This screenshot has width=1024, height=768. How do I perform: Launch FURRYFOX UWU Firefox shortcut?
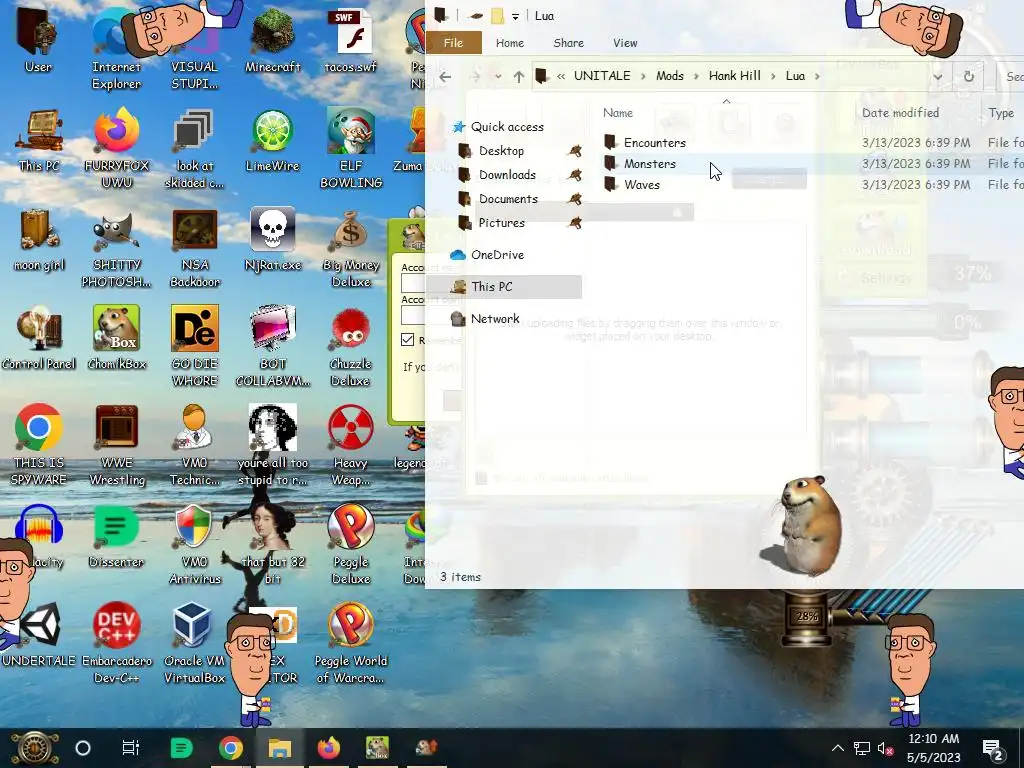[116, 148]
